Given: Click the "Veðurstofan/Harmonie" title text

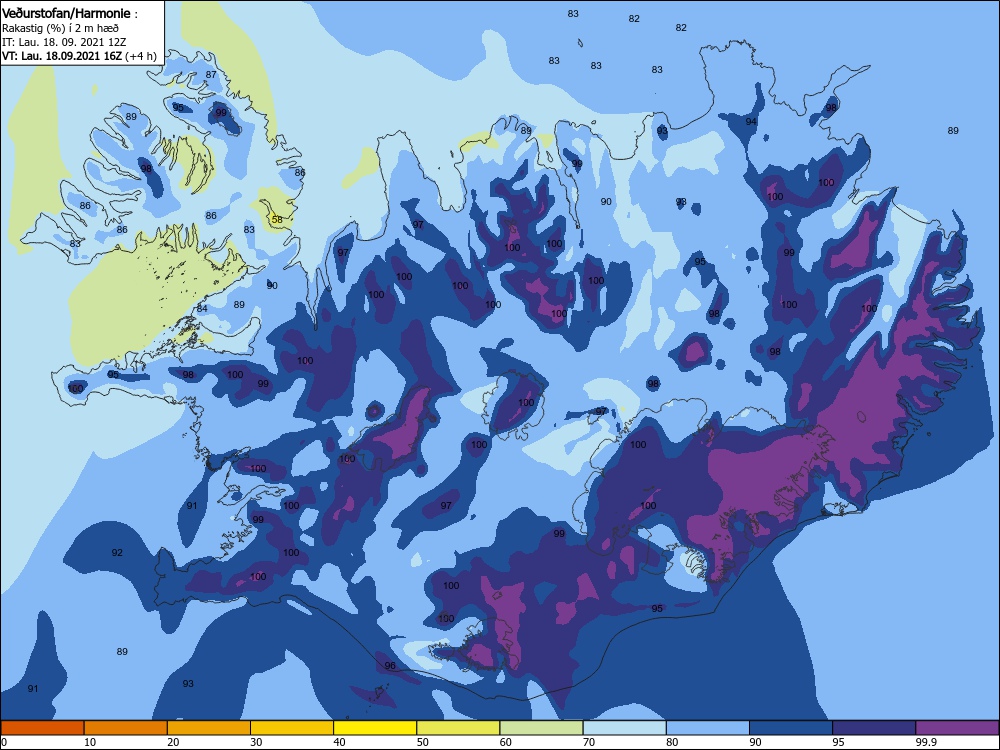Looking at the screenshot, I should 67,13.
